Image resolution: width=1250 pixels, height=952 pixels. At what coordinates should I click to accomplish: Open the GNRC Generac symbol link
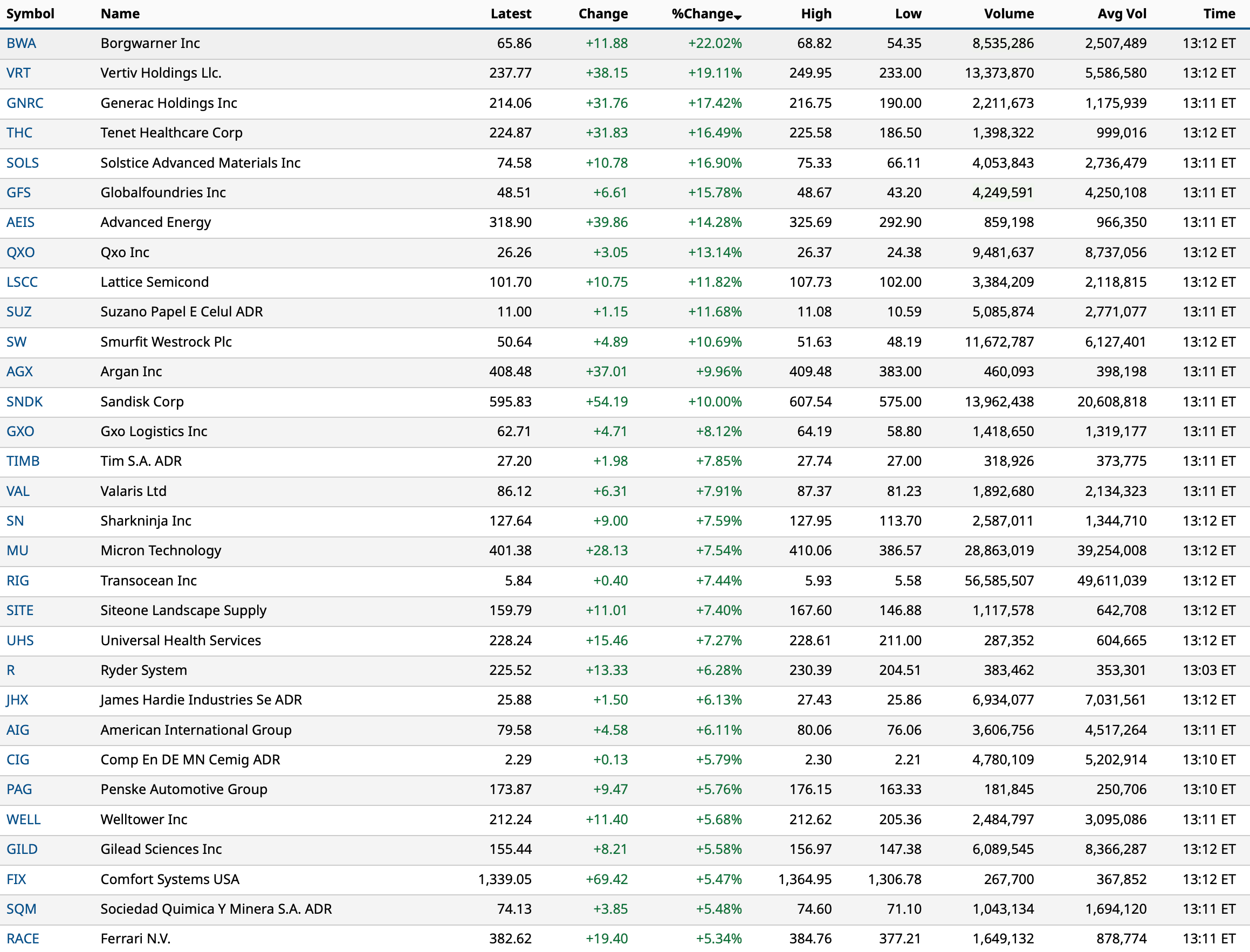tap(24, 103)
